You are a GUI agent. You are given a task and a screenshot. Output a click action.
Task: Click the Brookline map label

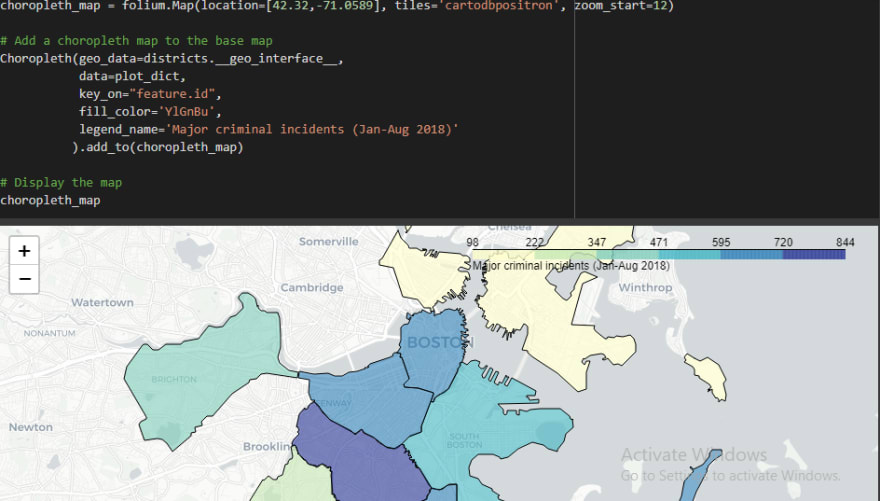point(267,447)
